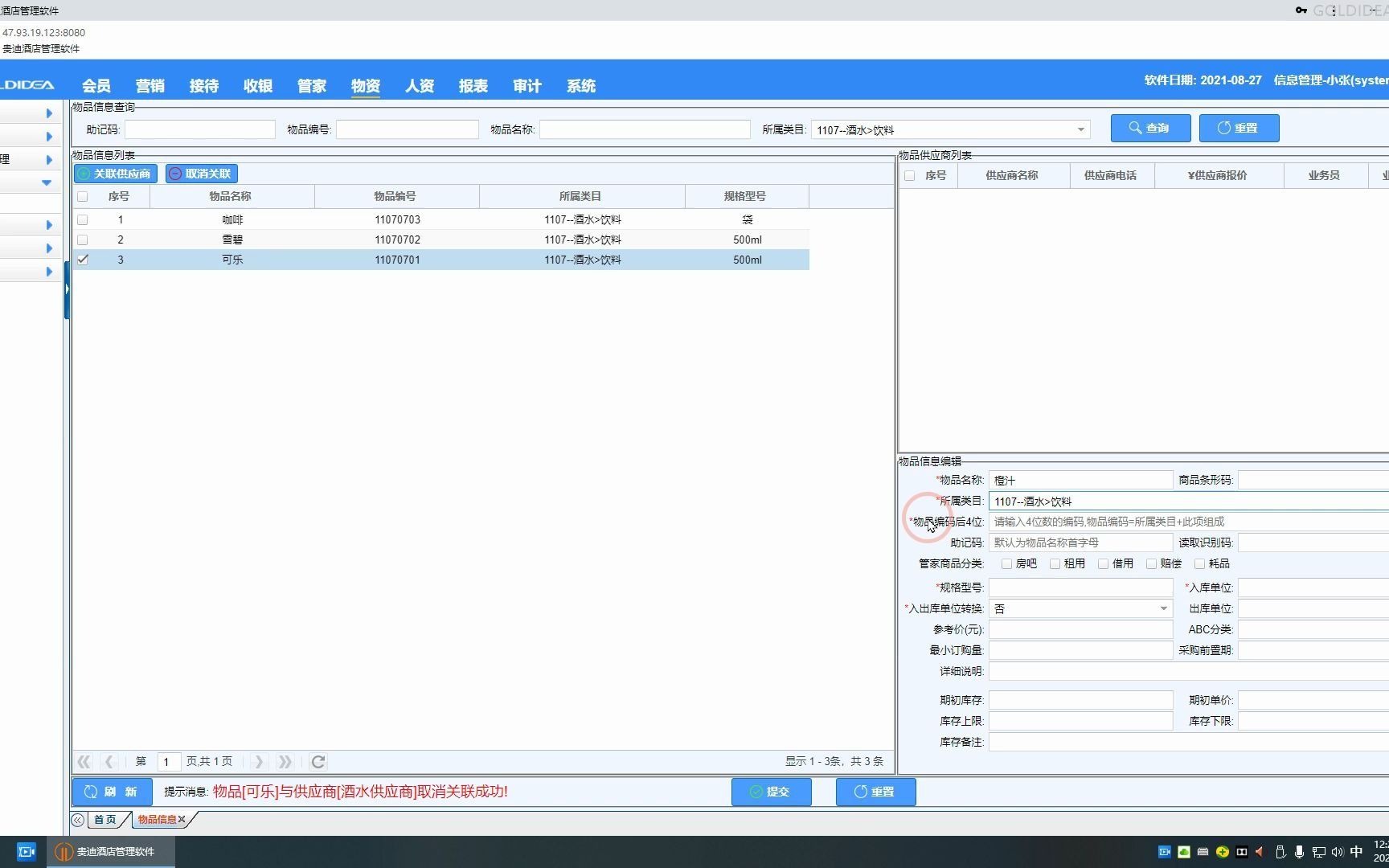This screenshot has height=868, width=1389.
Task: Focus the 物品编码后4位 input field
Action: point(1188,522)
